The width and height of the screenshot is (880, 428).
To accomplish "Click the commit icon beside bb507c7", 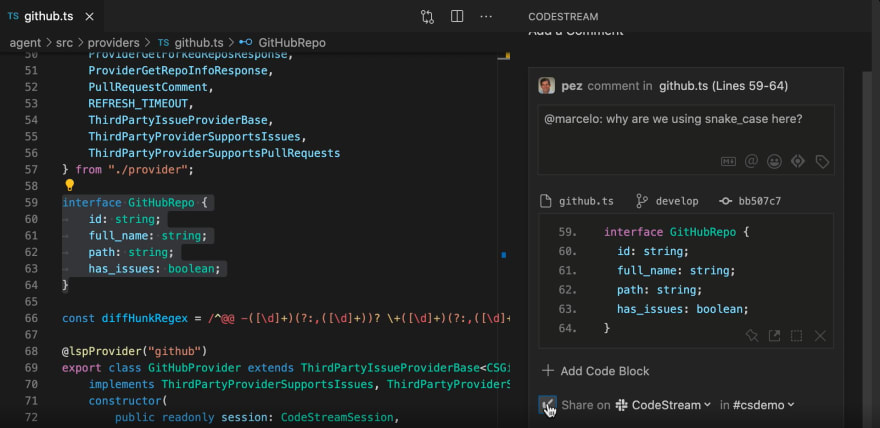I will click(725, 201).
